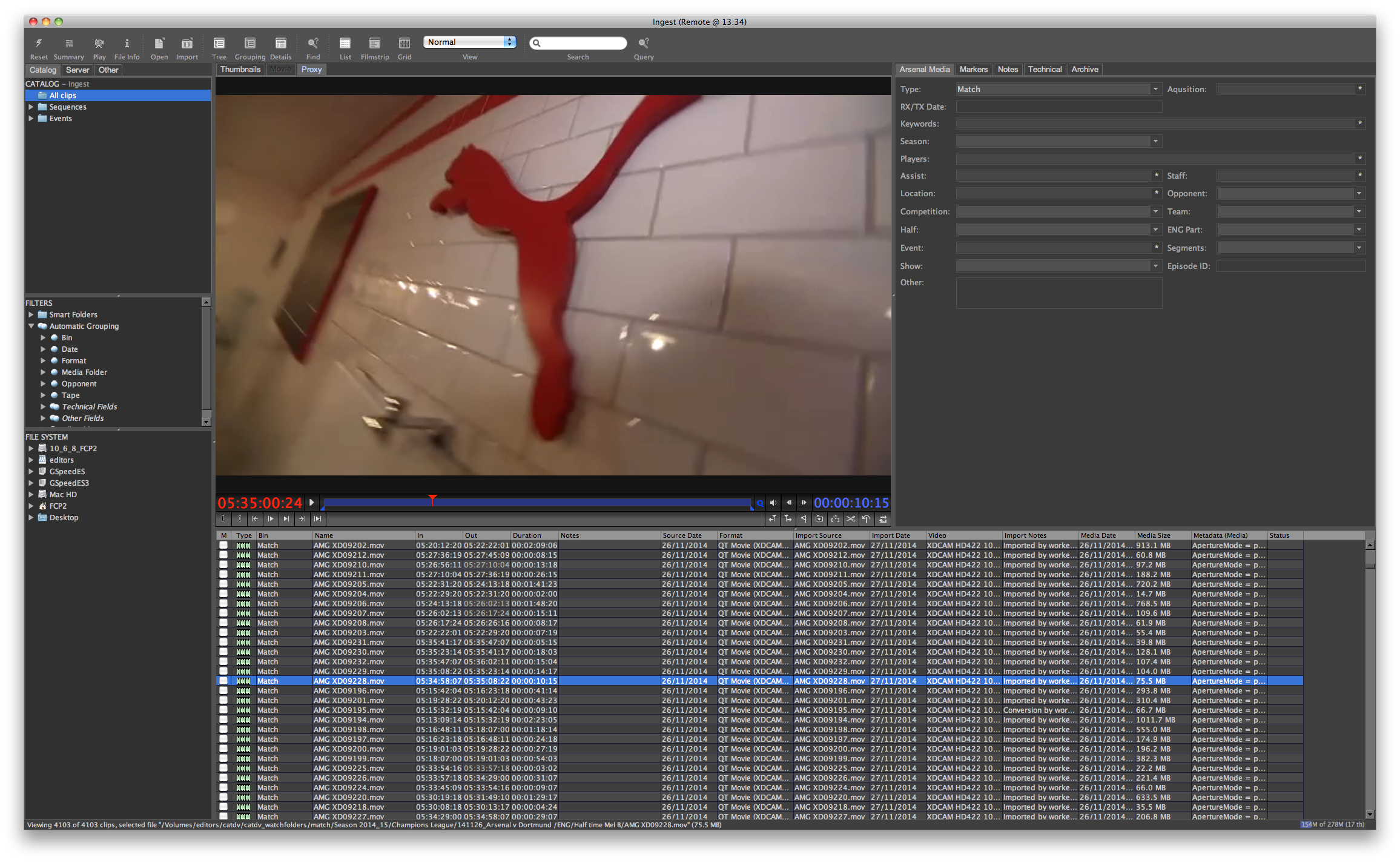Open the Normal view dropdown
Screen dimensions: 1400x863
(470, 42)
